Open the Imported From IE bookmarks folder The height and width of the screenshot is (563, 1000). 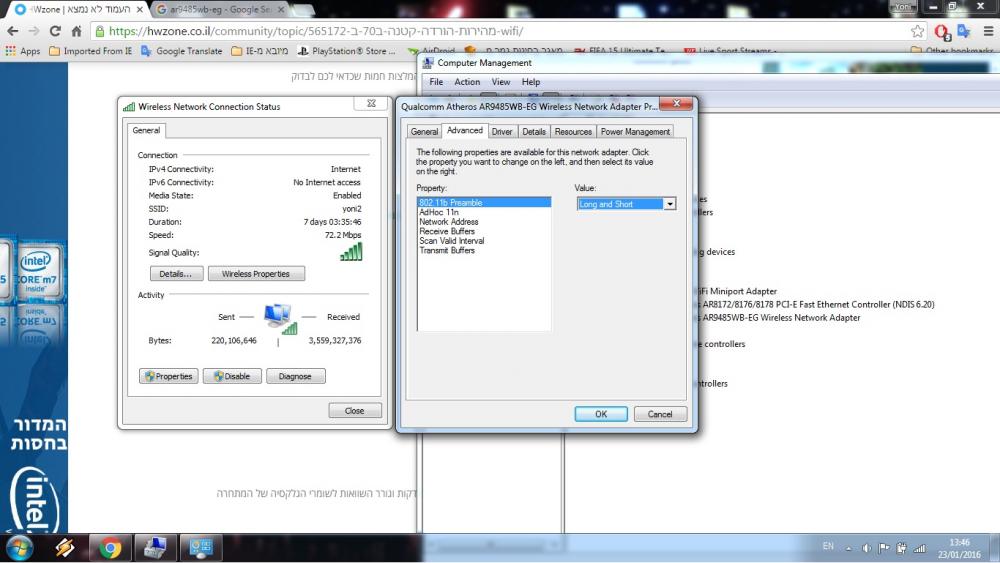point(91,51)
